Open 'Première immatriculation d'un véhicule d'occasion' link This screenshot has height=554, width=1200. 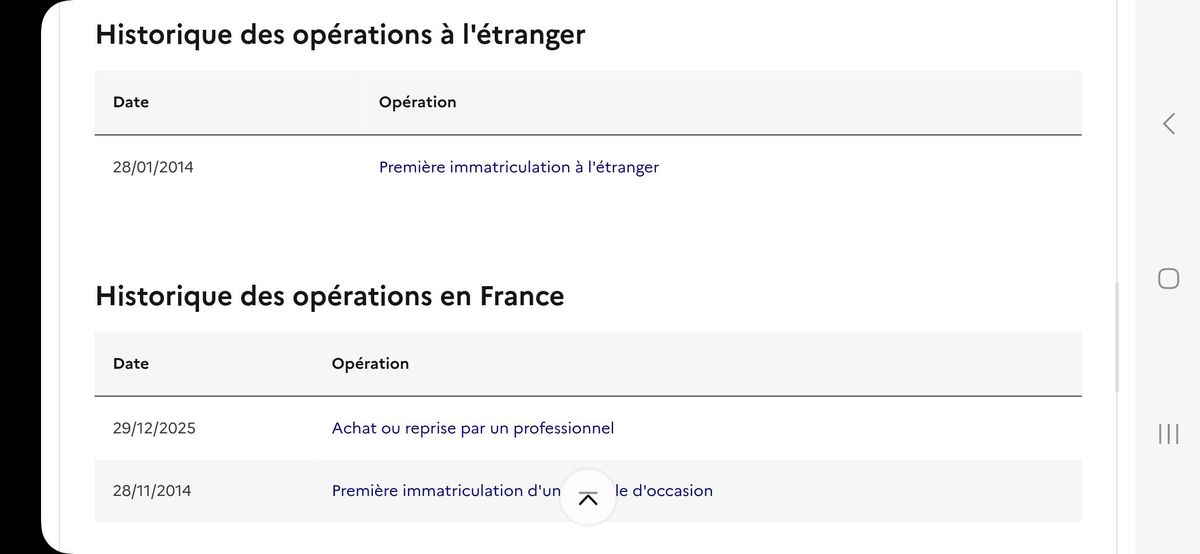coord(522,491)
